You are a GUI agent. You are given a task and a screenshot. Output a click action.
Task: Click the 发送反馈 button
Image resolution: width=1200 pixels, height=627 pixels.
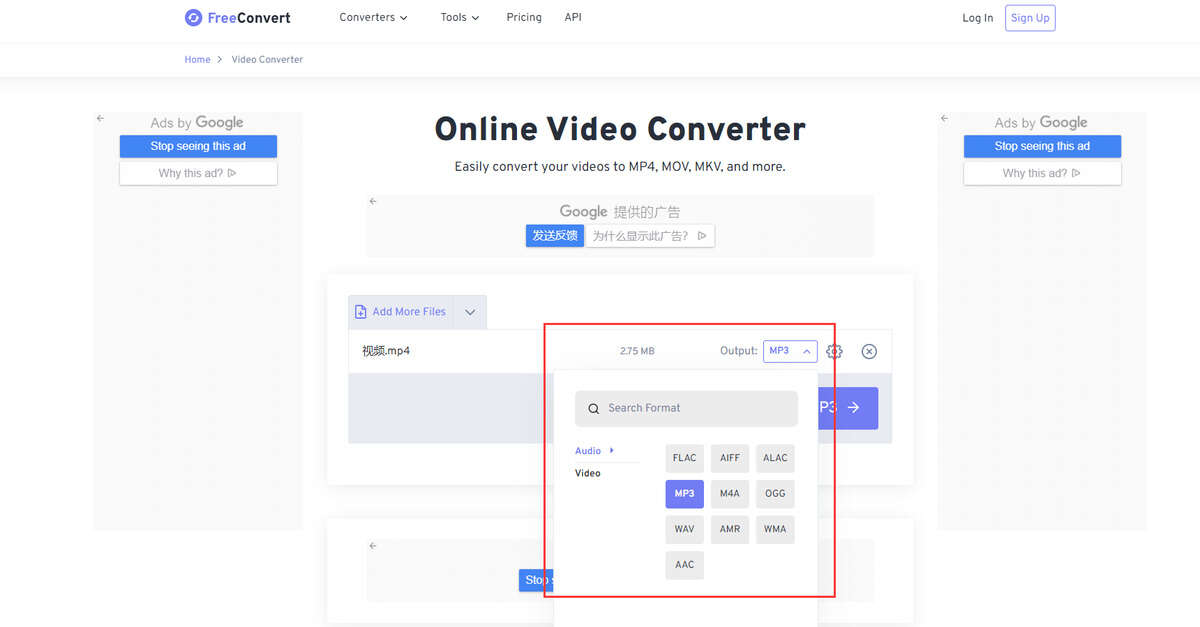coord(555,236)
